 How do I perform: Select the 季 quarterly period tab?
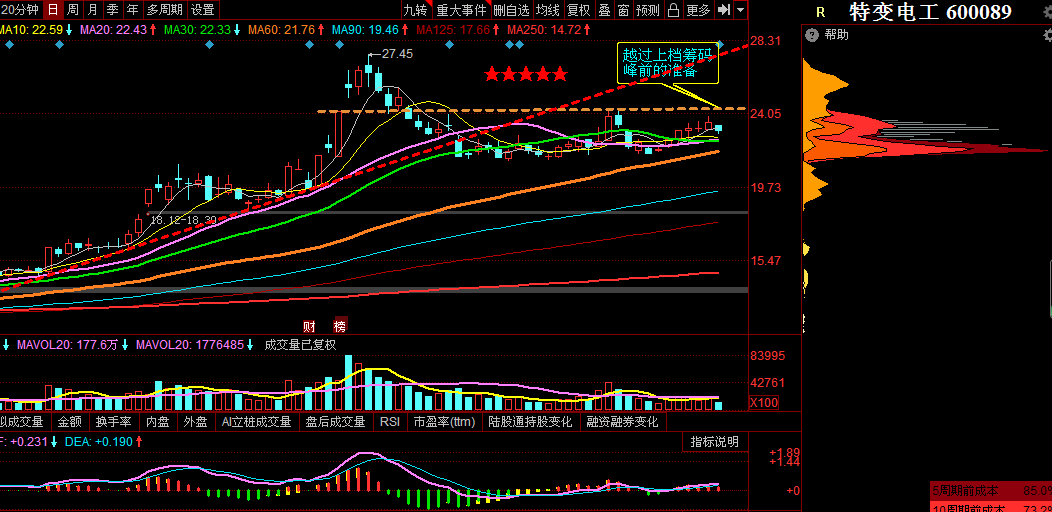(x=113, y=9)
